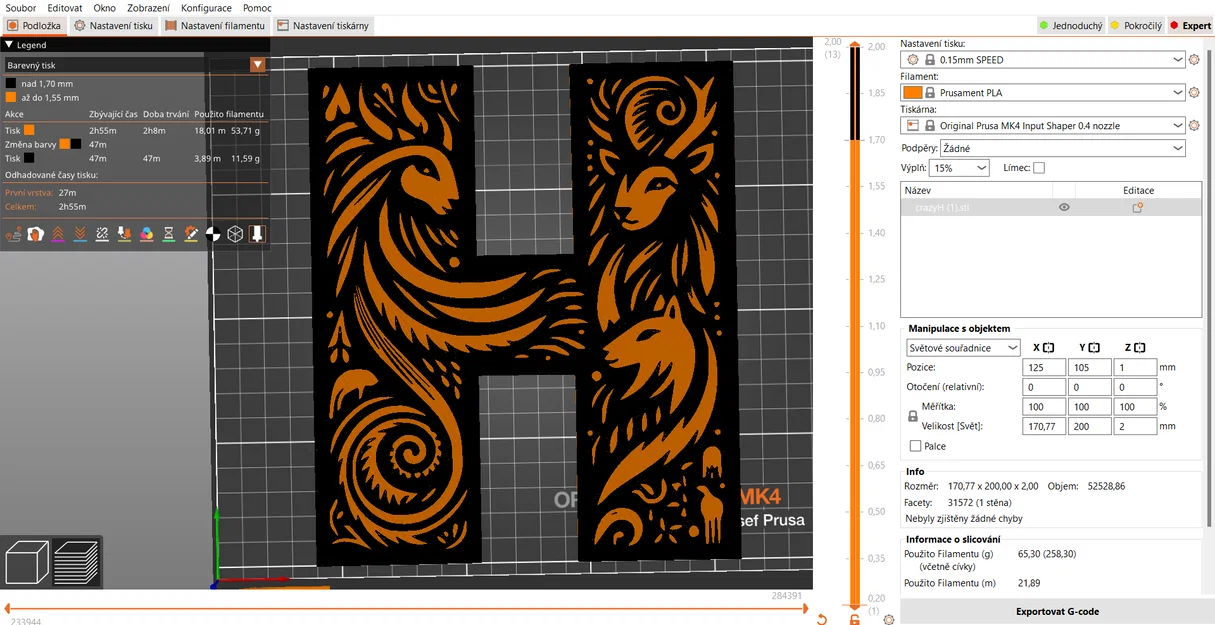Open Filament preset dropdown Prusament PLA
The width and height of the screenshot is (1215, 625).
coord(1043,93)
